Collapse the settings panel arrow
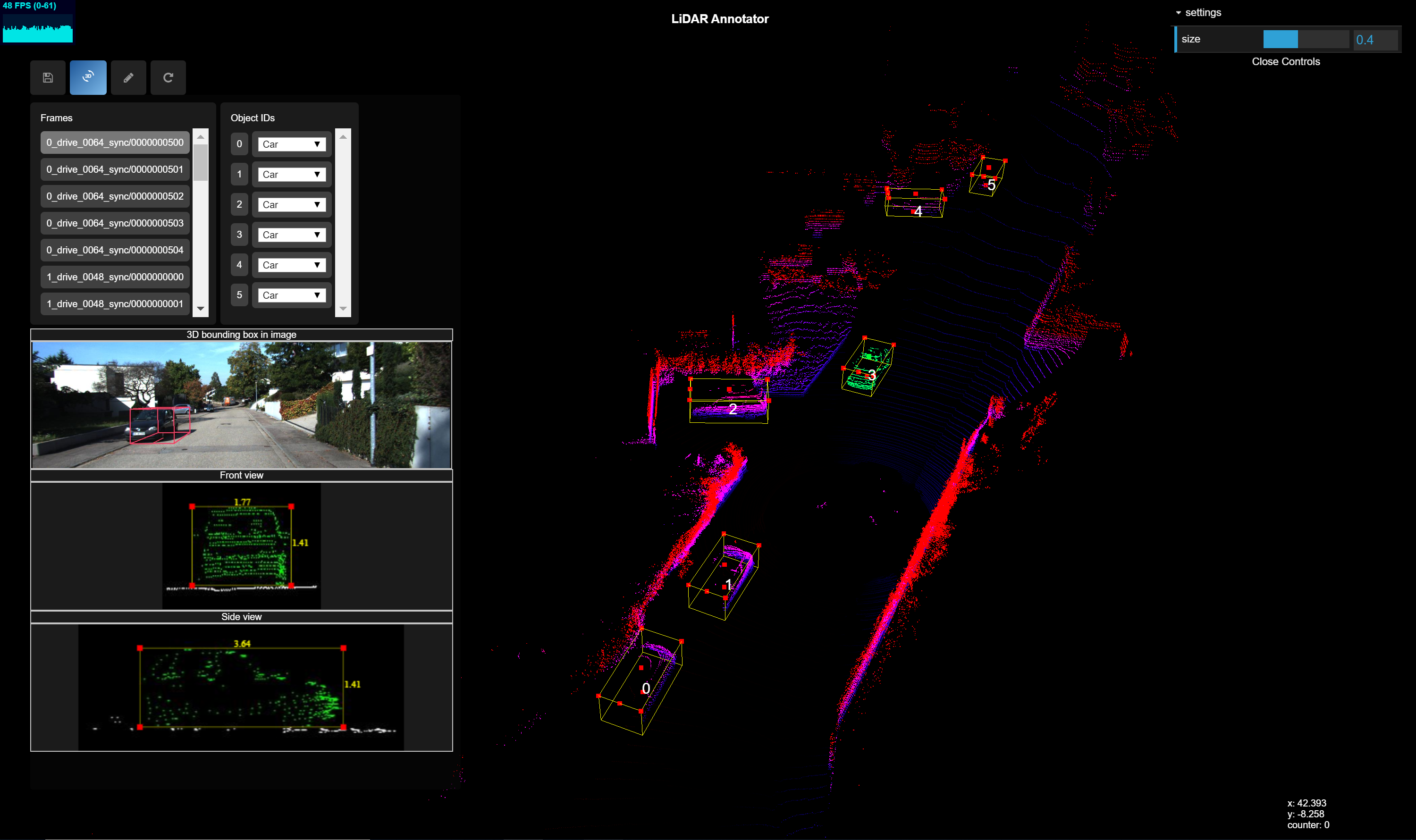Image resolution: width=1416 pixels, height=840 pixels. [1179, 12]
